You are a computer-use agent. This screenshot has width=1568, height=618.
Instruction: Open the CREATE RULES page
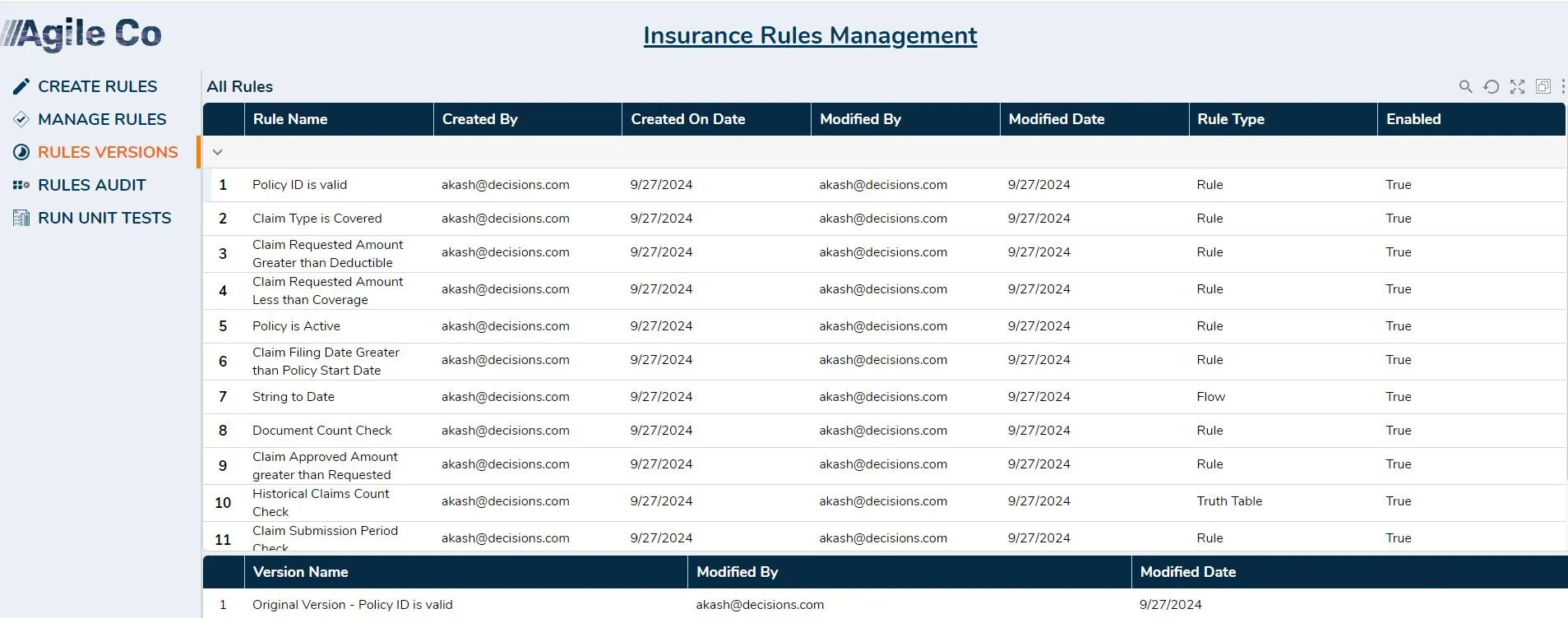point(97,86)
